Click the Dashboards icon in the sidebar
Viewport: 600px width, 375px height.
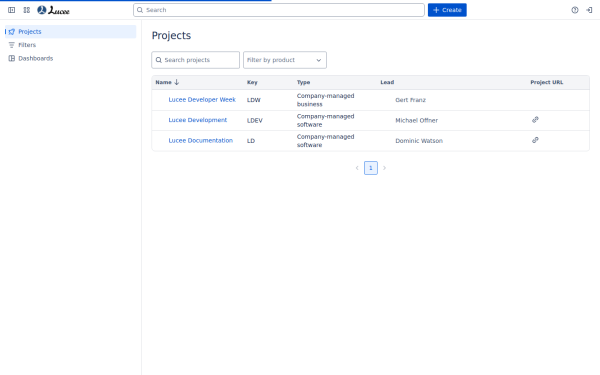coord(12,58)
